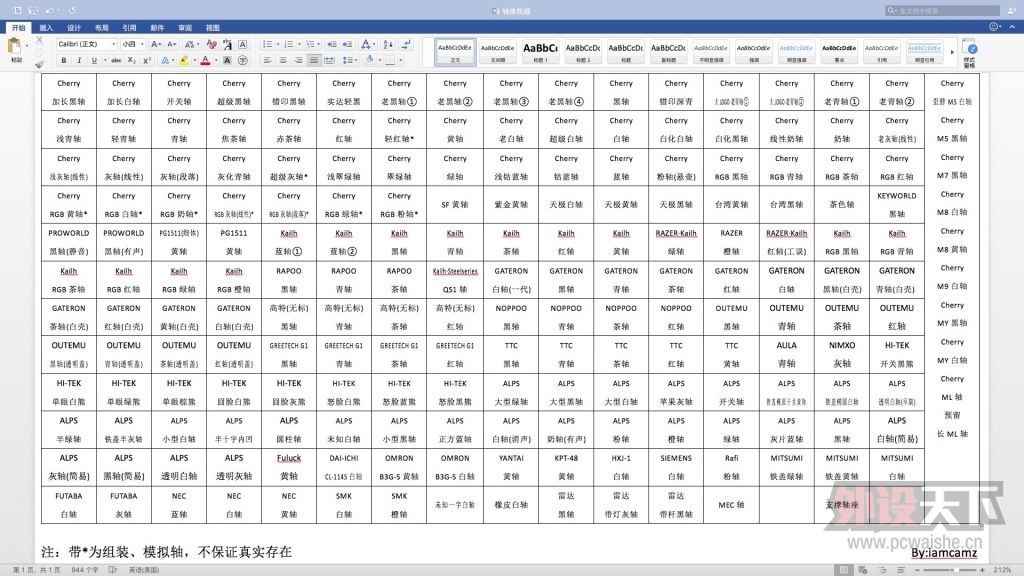The height and width of the screenshot is (576, 1024).
Task: Click the zoom in plus icon
Action: pyautogui.click(x=982, y=570)
